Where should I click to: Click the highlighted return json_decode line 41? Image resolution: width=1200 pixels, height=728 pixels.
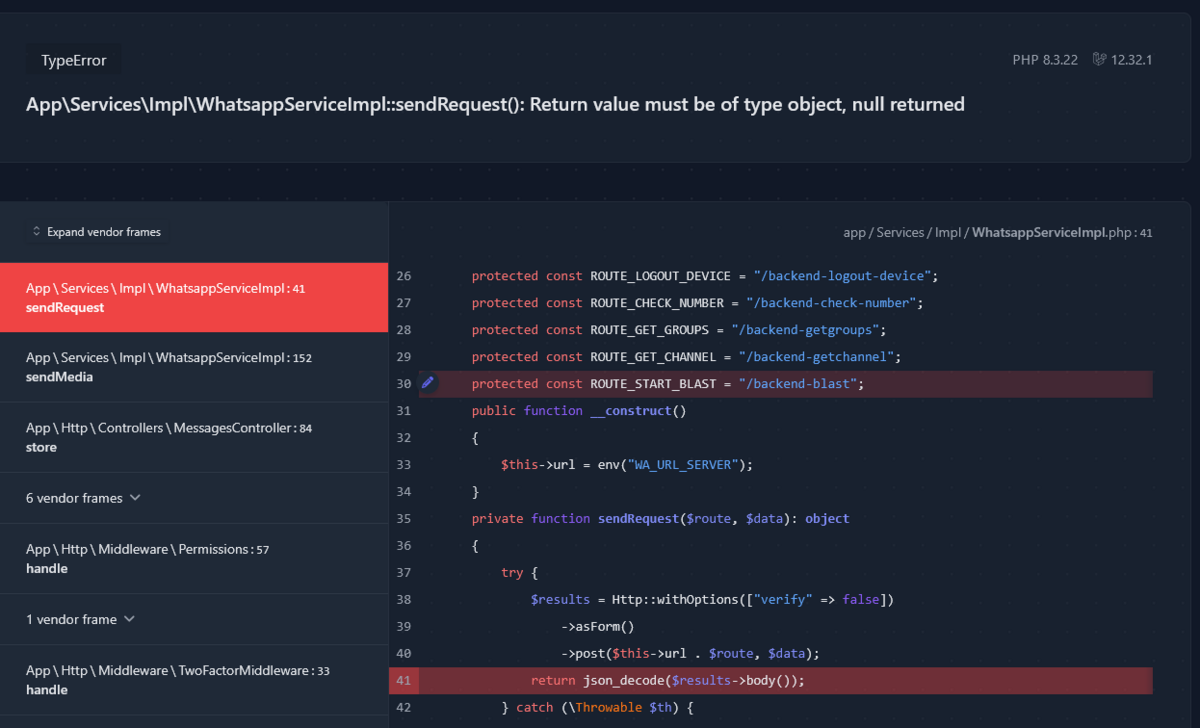(667, 681)
